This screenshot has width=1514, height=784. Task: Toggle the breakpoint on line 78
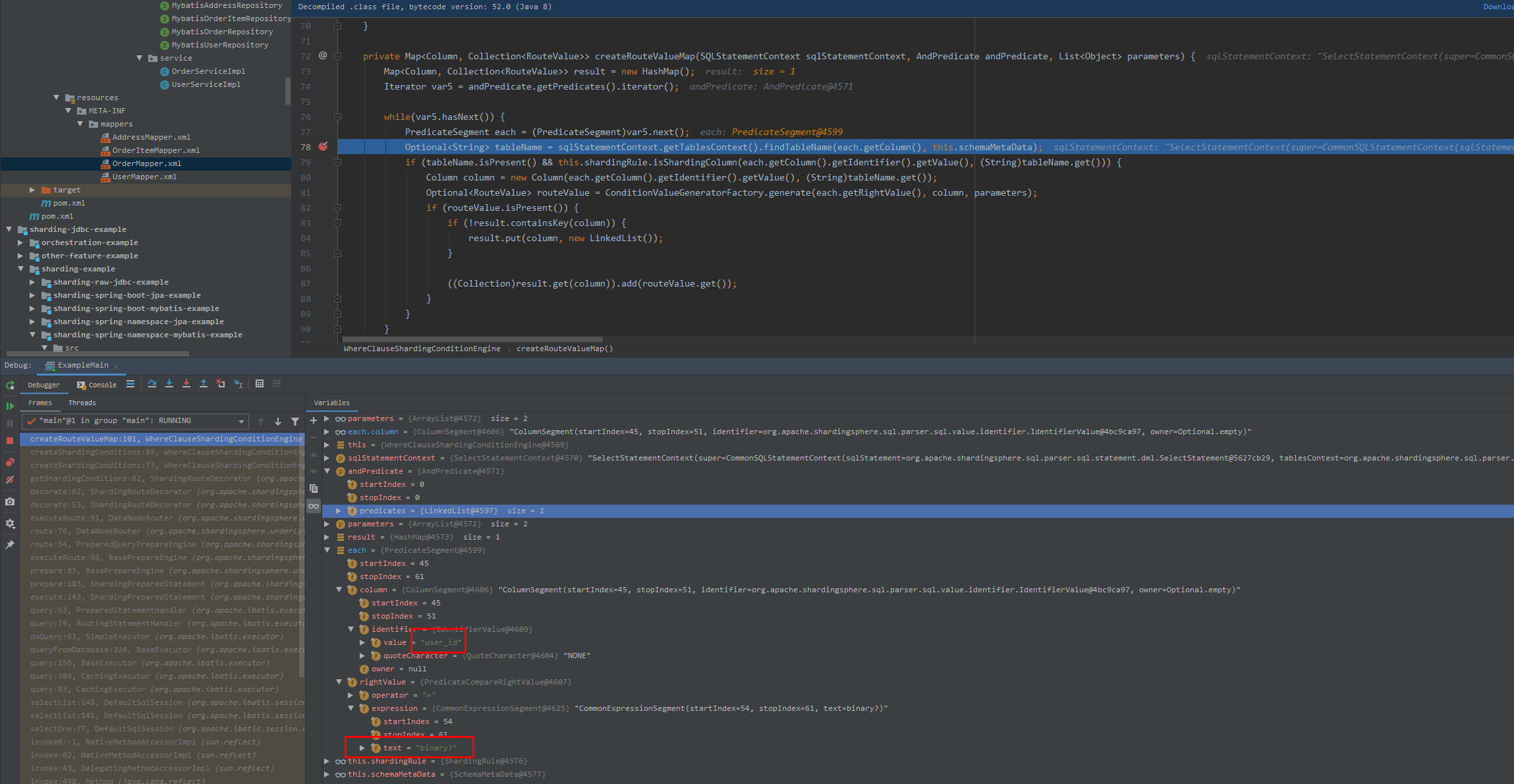(323, 147)
